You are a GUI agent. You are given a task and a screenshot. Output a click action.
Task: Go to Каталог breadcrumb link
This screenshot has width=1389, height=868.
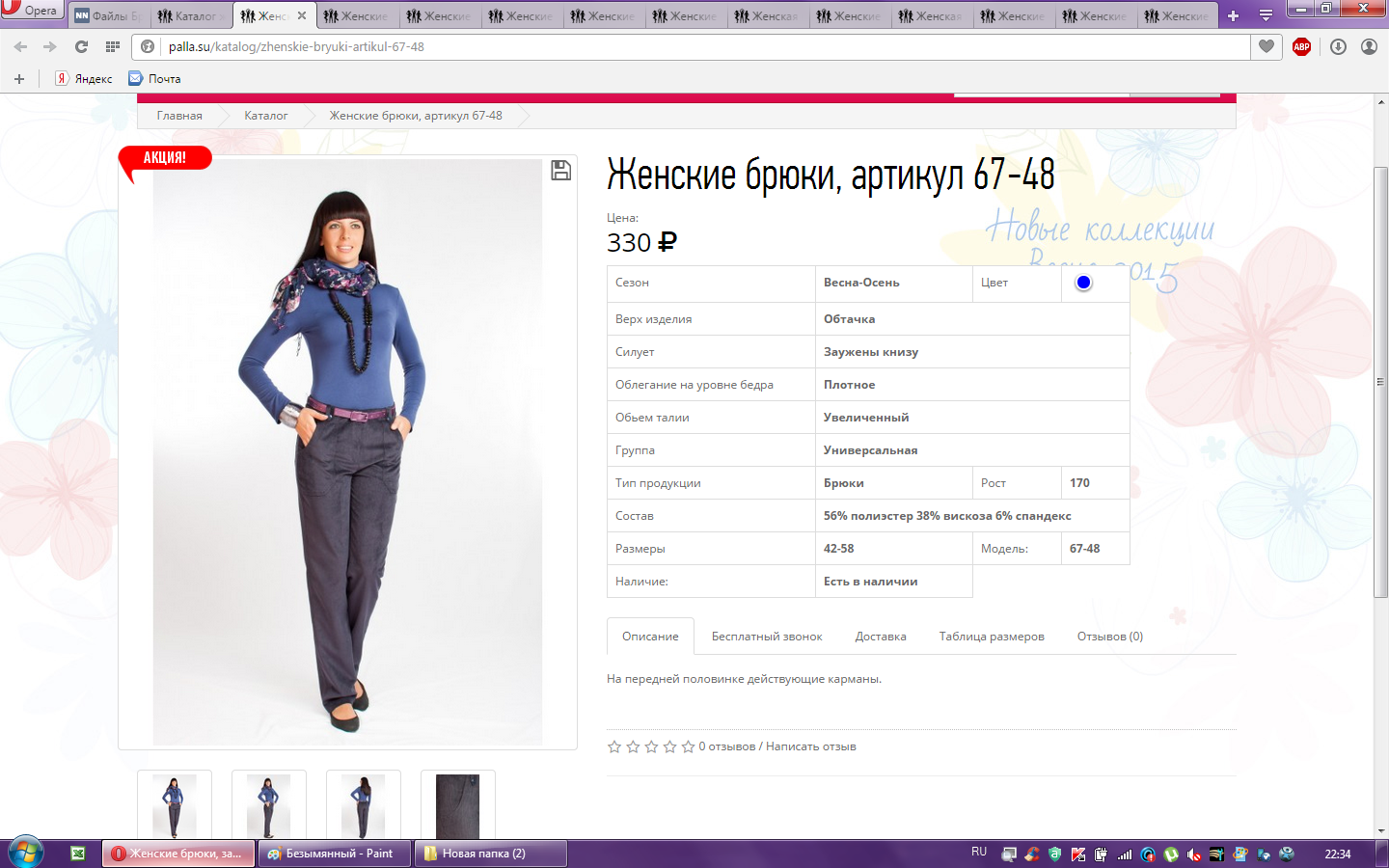[x=265, y=116]
